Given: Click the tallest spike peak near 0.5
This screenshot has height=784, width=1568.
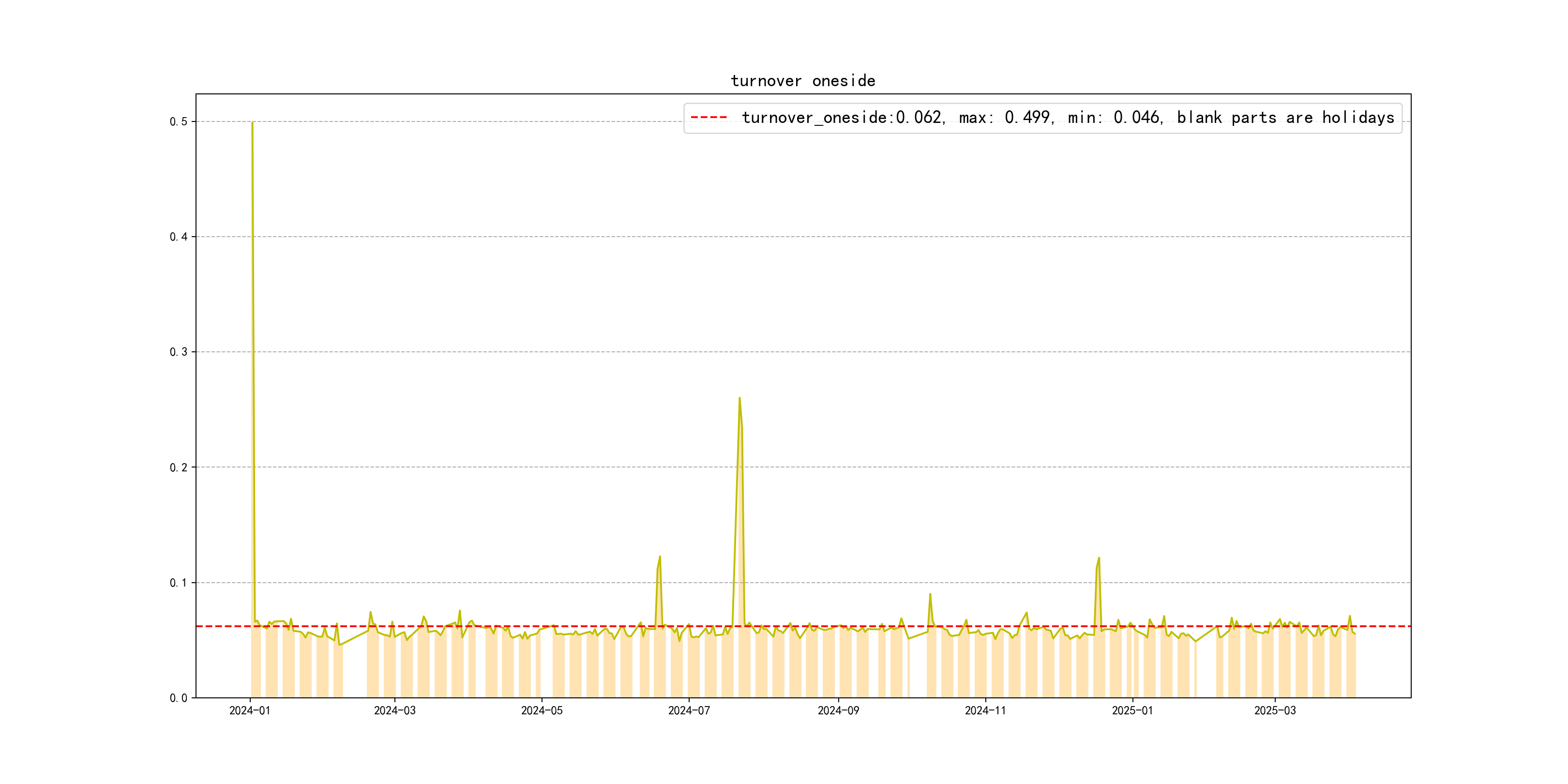Looking at the screenshot, I should (252, 123).
